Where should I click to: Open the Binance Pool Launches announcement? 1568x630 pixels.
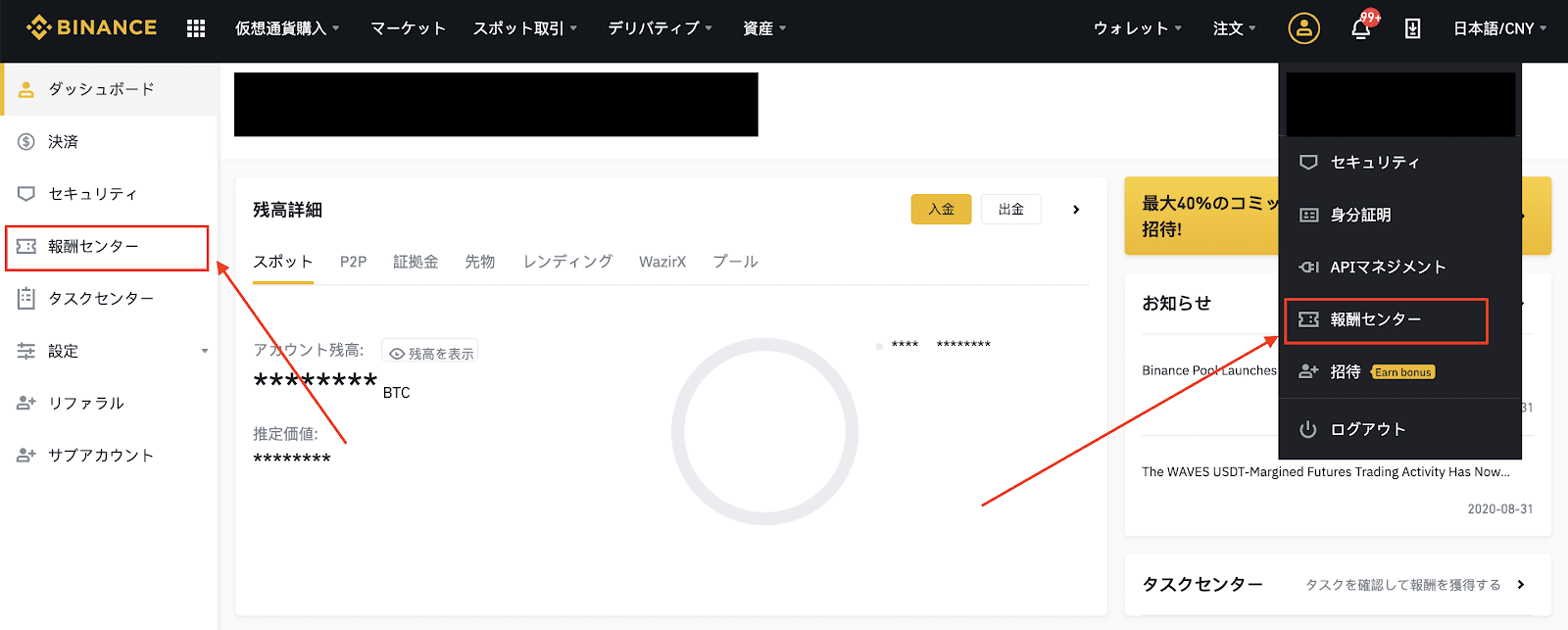(1209, 370)
